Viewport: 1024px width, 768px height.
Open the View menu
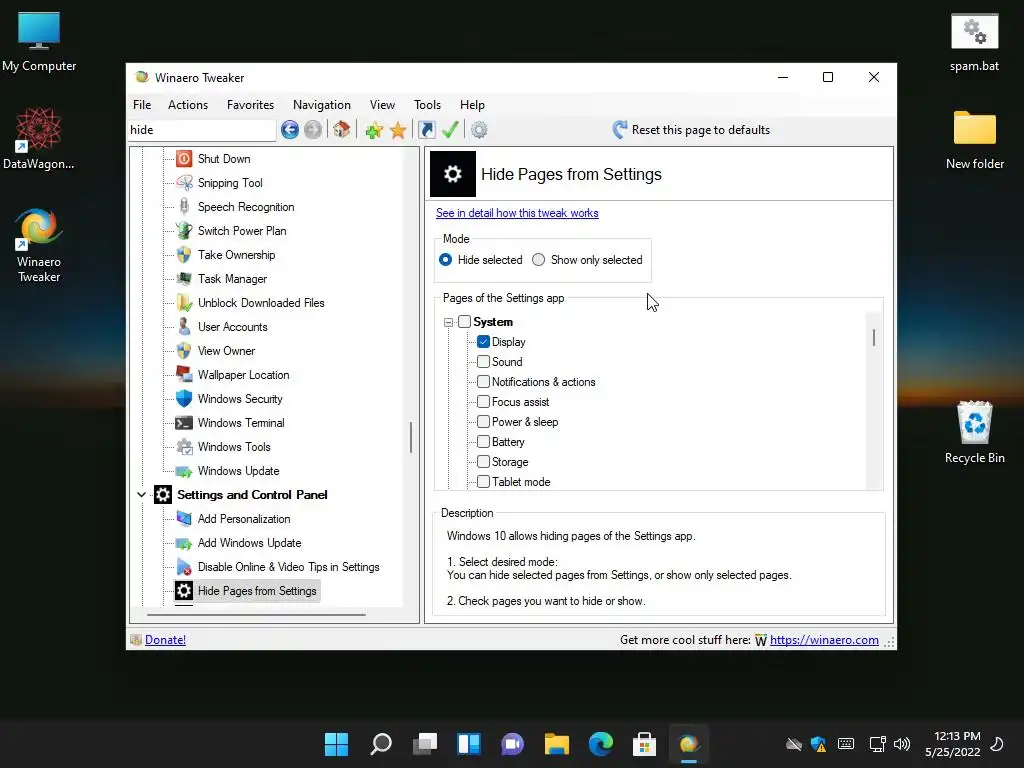[382, 104]
